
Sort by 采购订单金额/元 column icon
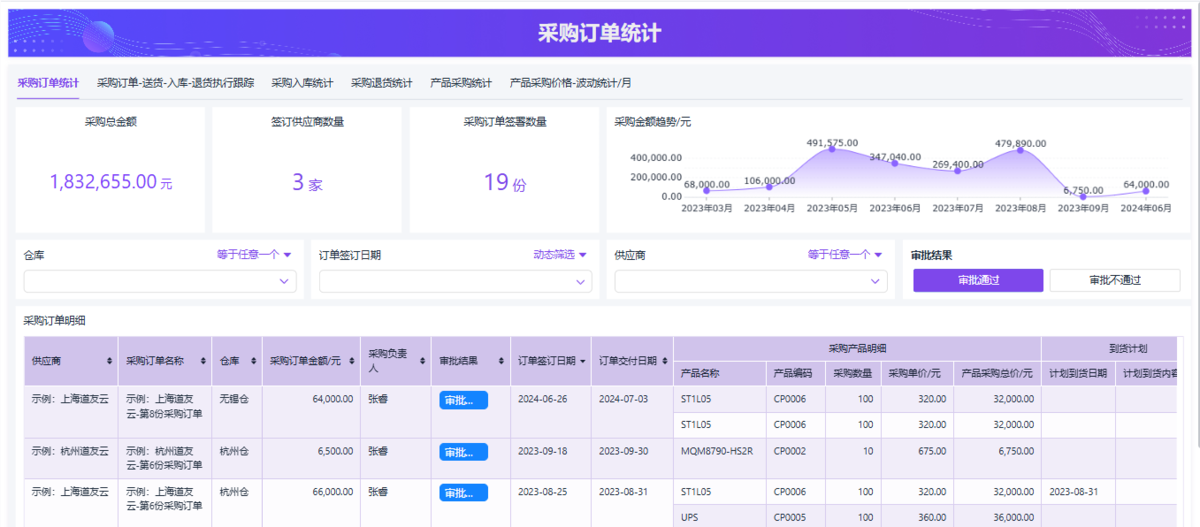click(x=350, y=361)
